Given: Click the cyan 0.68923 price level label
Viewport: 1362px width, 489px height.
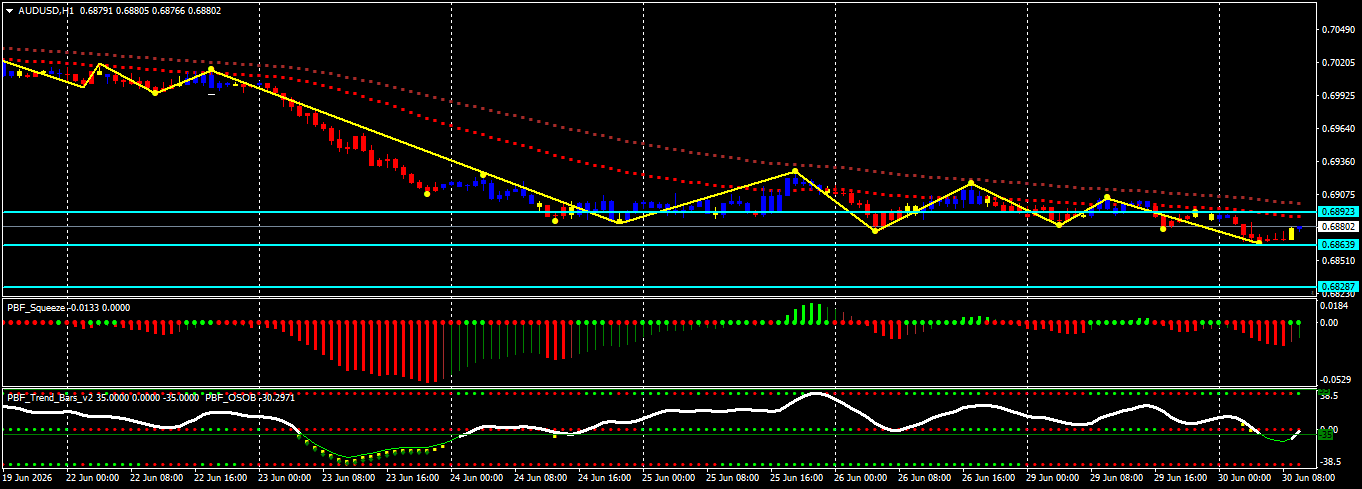Looking at the screenshot, I should pyautogui.click(x=1337, y=212).
